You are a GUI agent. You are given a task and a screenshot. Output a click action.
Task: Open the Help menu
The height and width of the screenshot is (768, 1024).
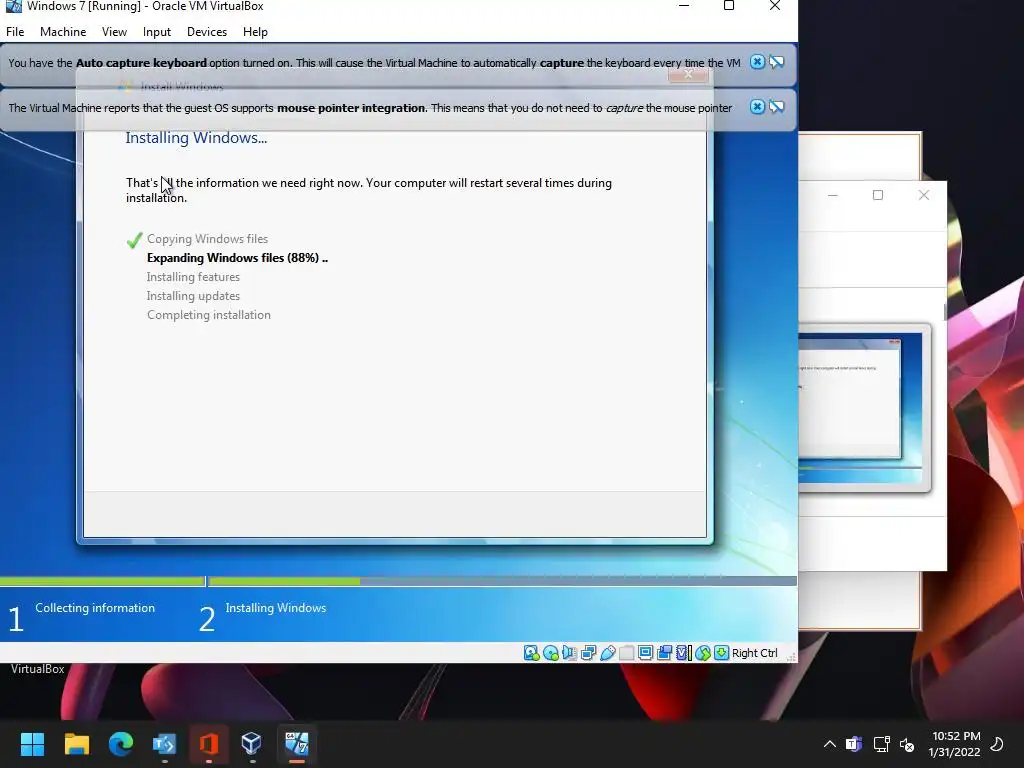pyautogui.click(x=255, y=31)
